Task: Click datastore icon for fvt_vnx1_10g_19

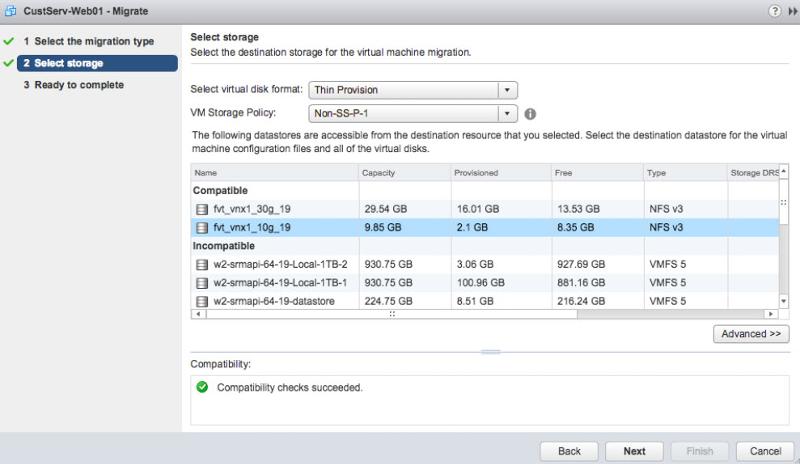Action: click(202, 228)
